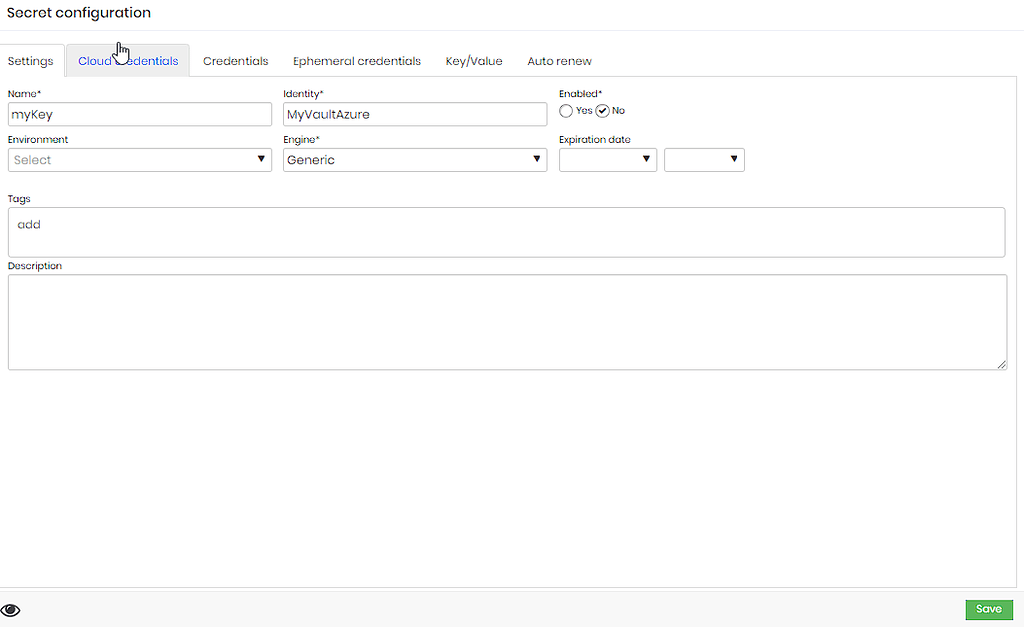This screenshot has height=627, width=1024.
Task: Open the Ephemeral credentials tab
Action: pos(357,61)
